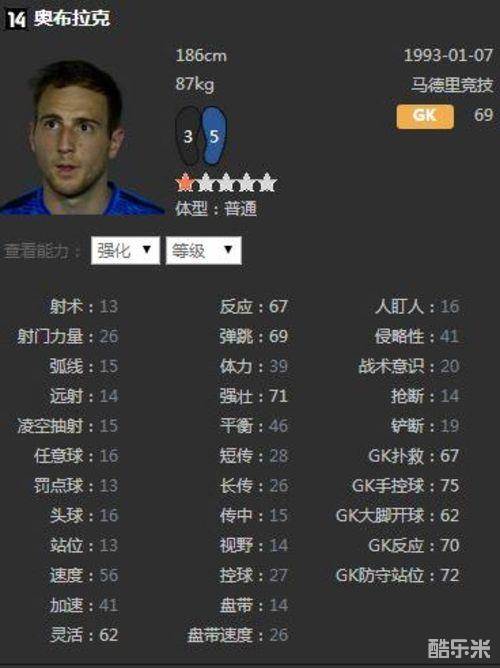The image size is (500, 668).
Task: Click the red first star rating
Action: pos(185,182)
